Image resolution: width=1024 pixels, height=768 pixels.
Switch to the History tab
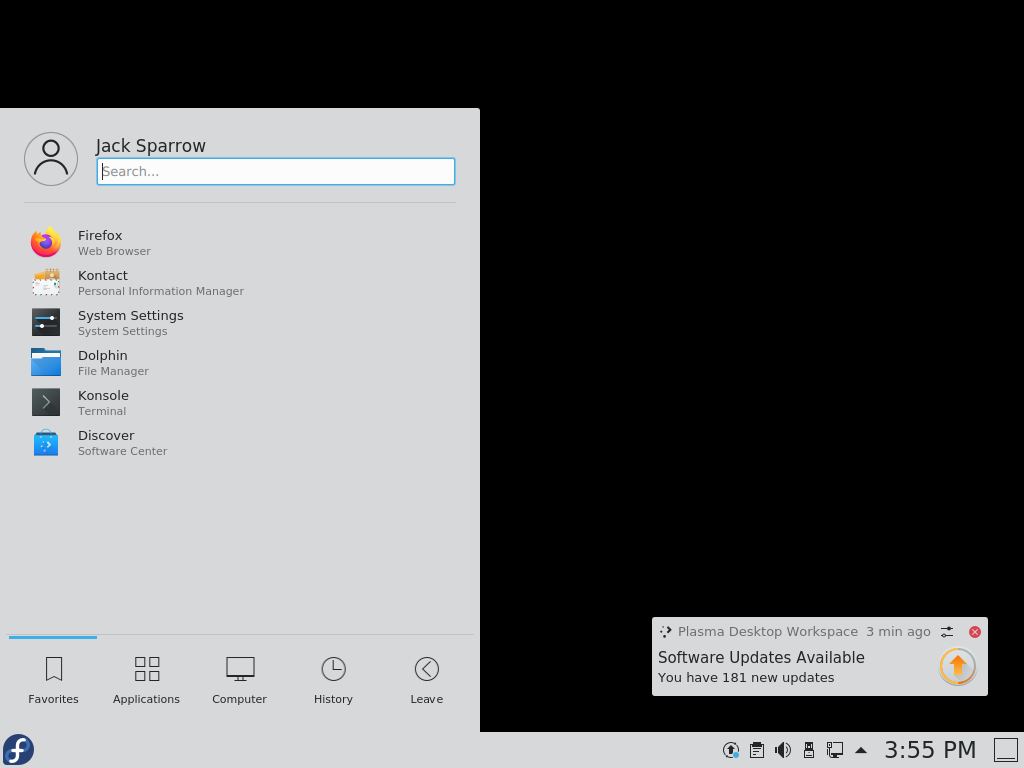pos(333,680)
